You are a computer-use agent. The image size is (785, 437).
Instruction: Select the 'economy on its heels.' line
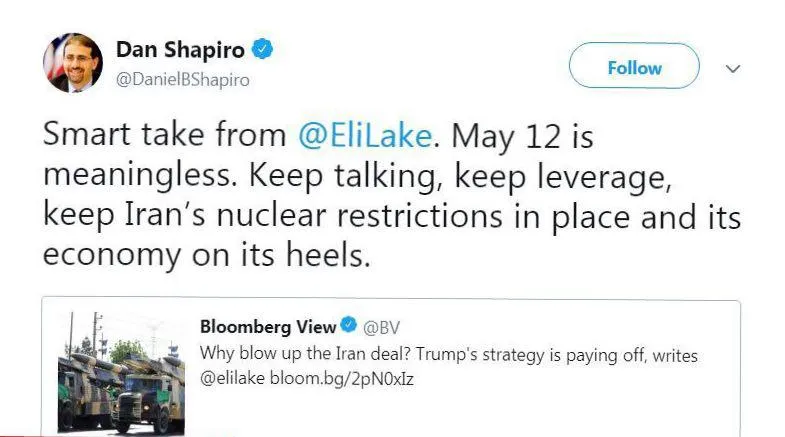(x=207, y=255)
